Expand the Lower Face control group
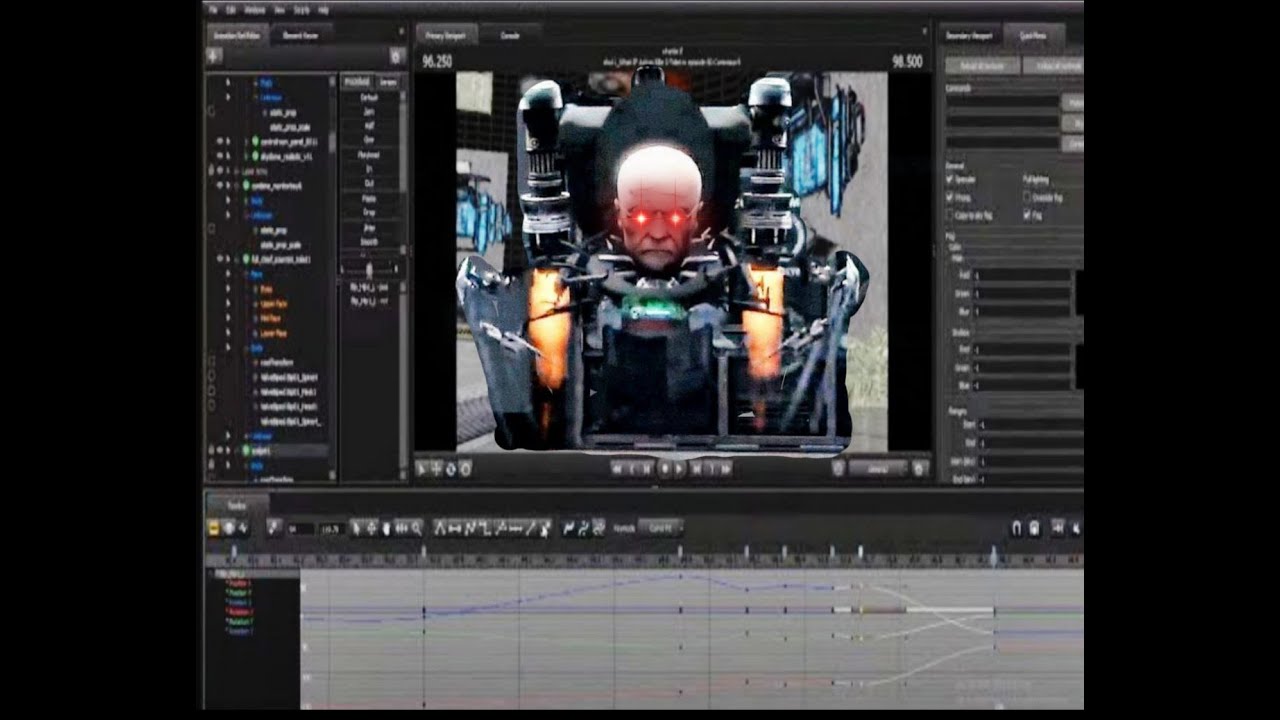The width and height of the screenshot is (1280, 720). click(x=254, y=332)
